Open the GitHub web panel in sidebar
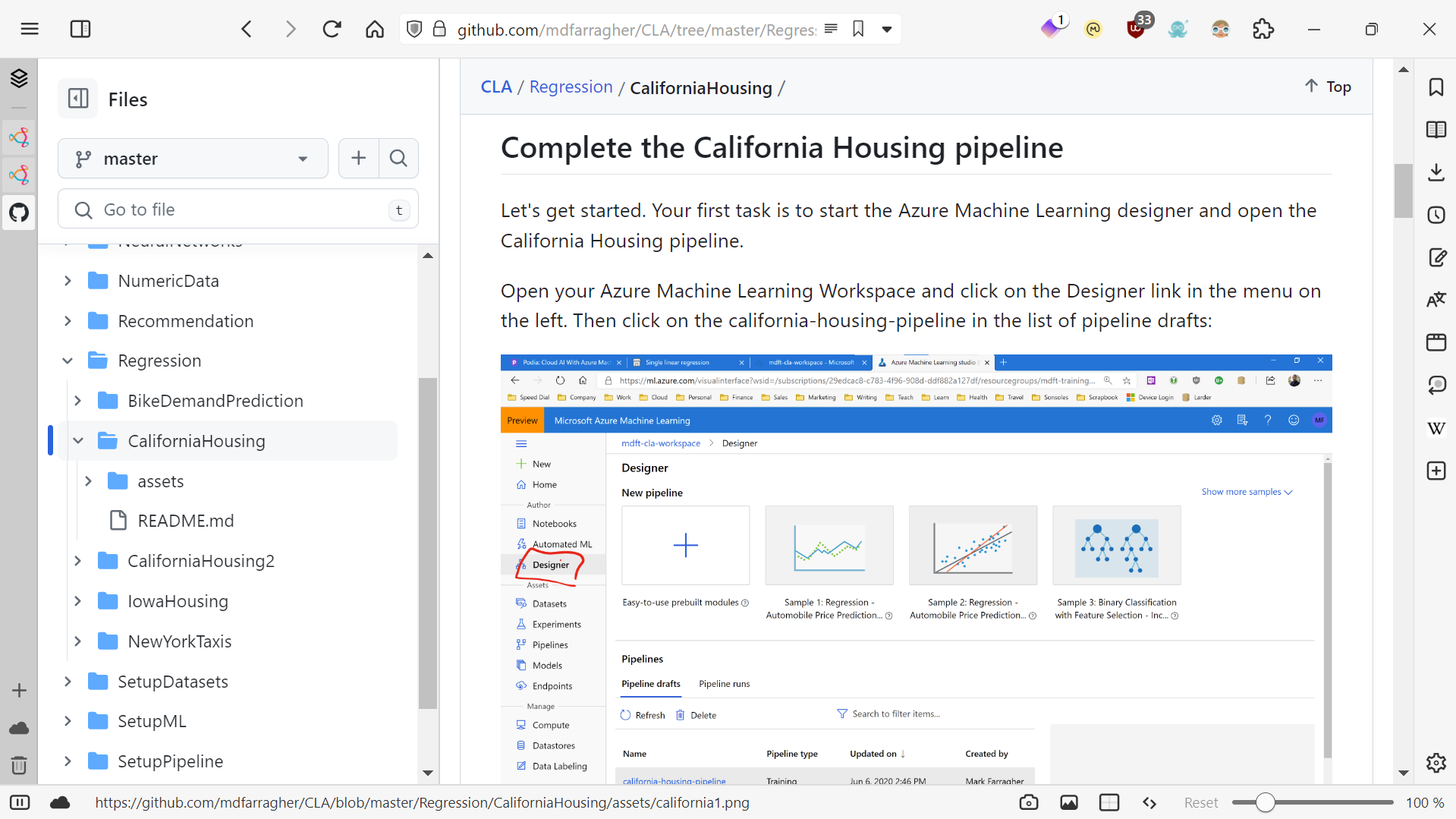This screenshot has width=1456, height=819. pos(19,212)
